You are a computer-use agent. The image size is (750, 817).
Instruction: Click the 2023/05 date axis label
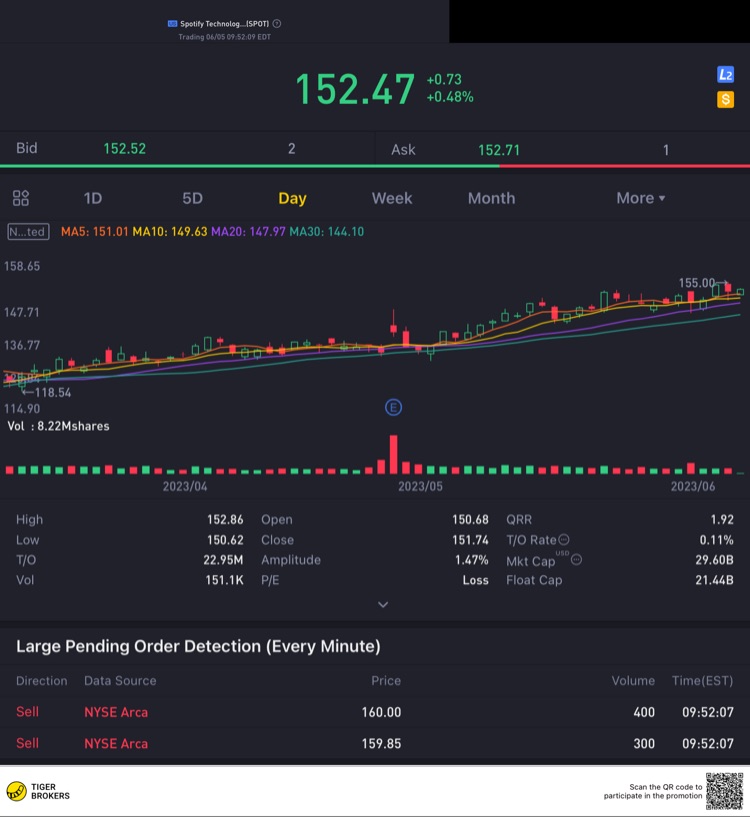[421, 486]
